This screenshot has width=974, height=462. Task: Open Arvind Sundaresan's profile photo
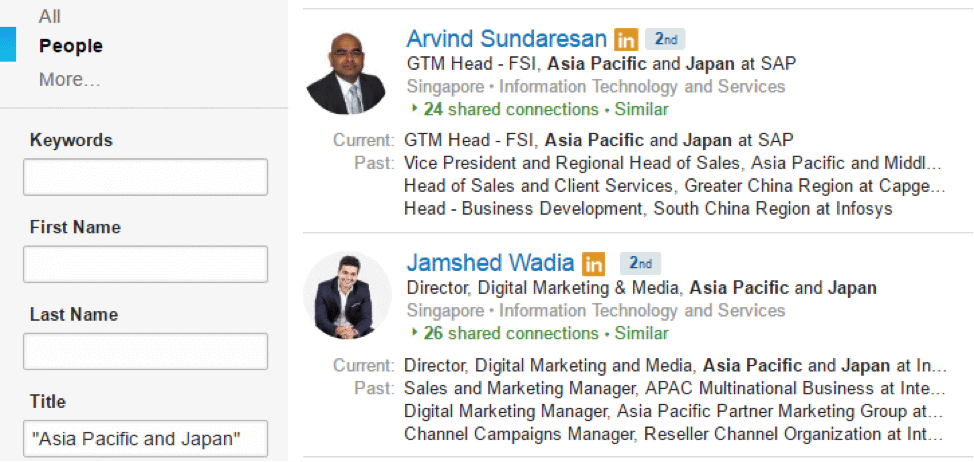[x=346, y=70]
